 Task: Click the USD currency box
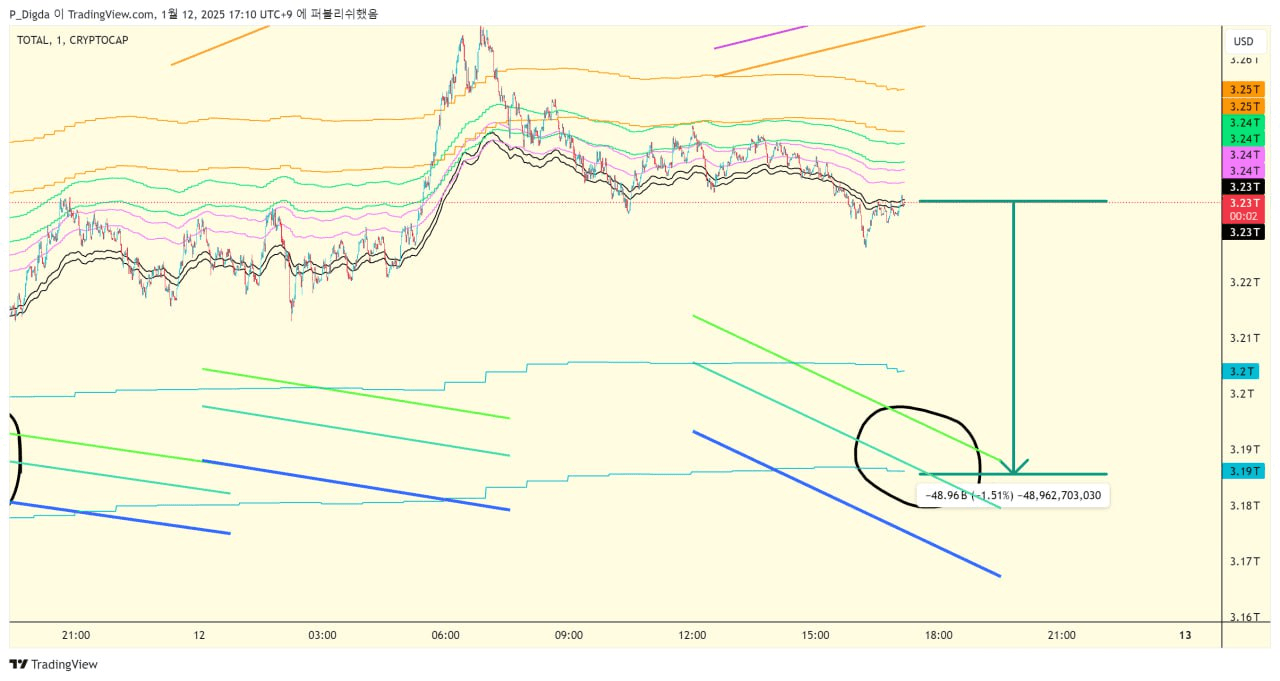1243,42
